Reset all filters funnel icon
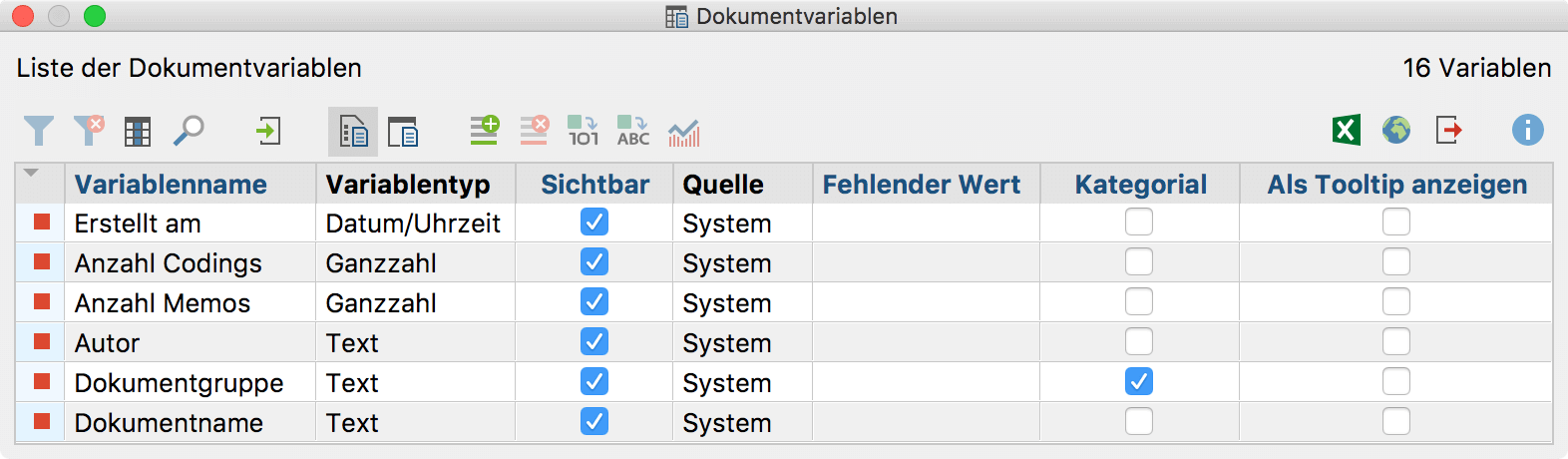The width and height of the screenshot is (1568, 459). pyautogui.click(x=89, y=131)
